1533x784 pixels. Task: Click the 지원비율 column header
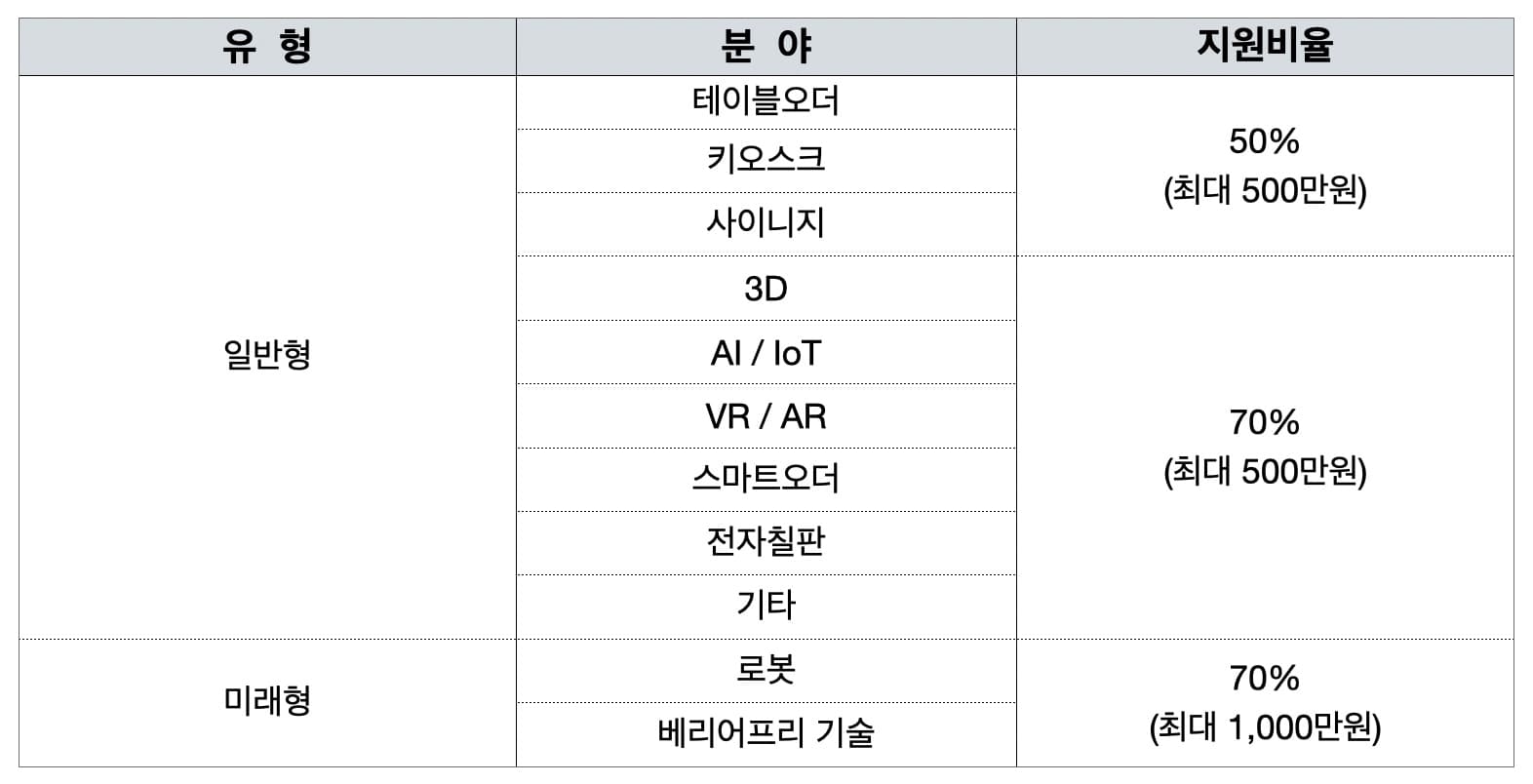(x=1264, y=47)
